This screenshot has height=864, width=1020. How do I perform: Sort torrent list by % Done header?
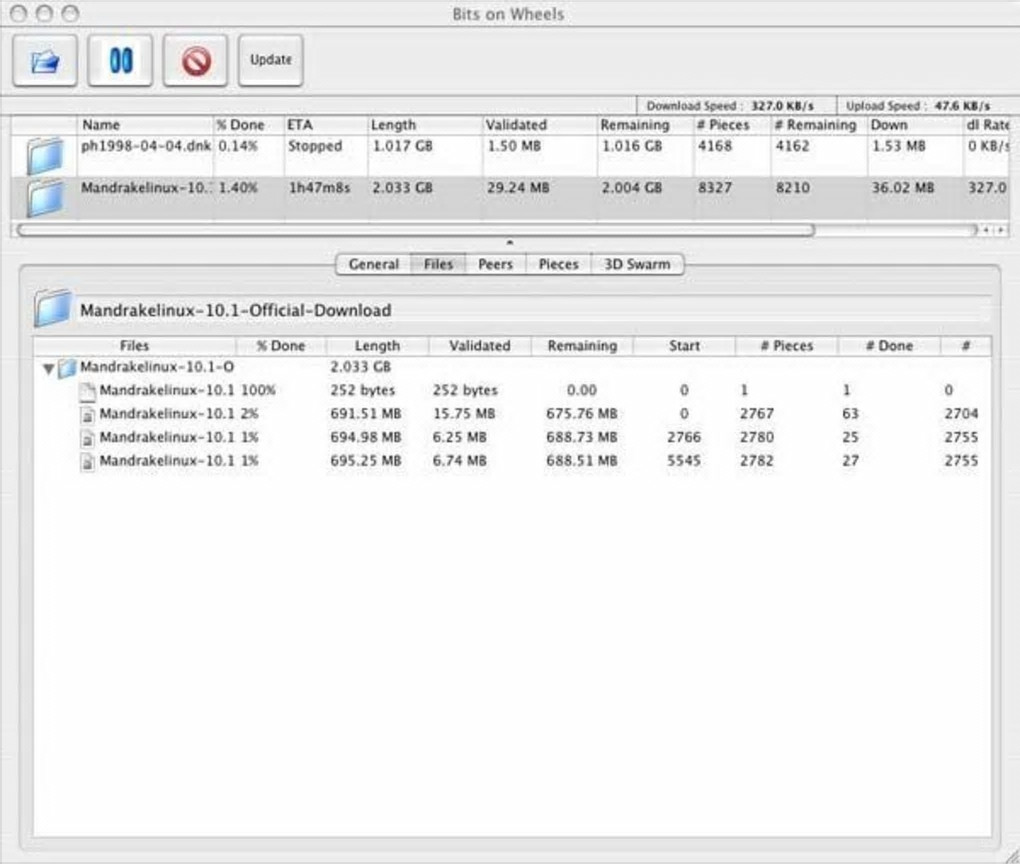pyautogui.click(x=248, y=125)
